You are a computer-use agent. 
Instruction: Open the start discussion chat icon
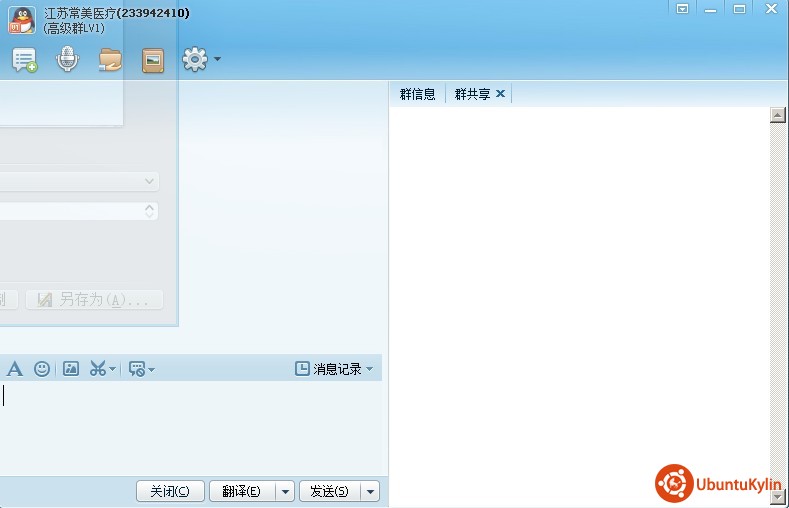[24, 60]
